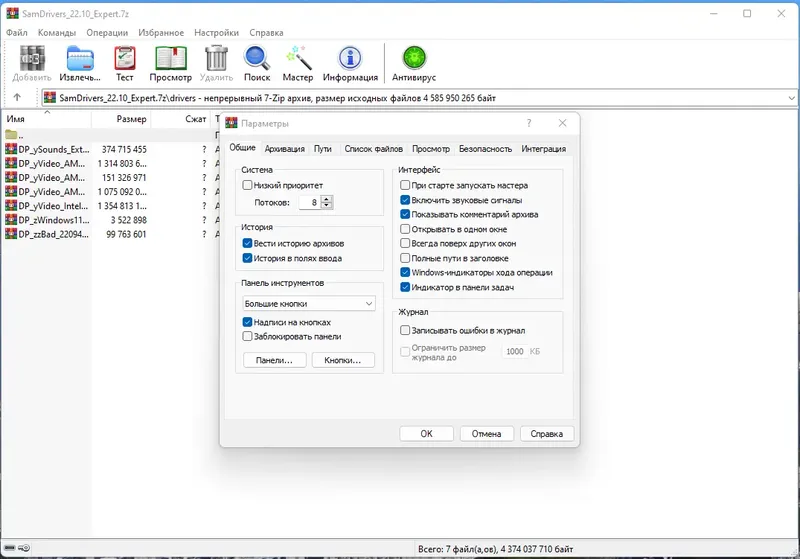Image resolution: width=800 pixels, height=559 pixels.
Task: Open the Настройки menu
Action: (216, 33)
